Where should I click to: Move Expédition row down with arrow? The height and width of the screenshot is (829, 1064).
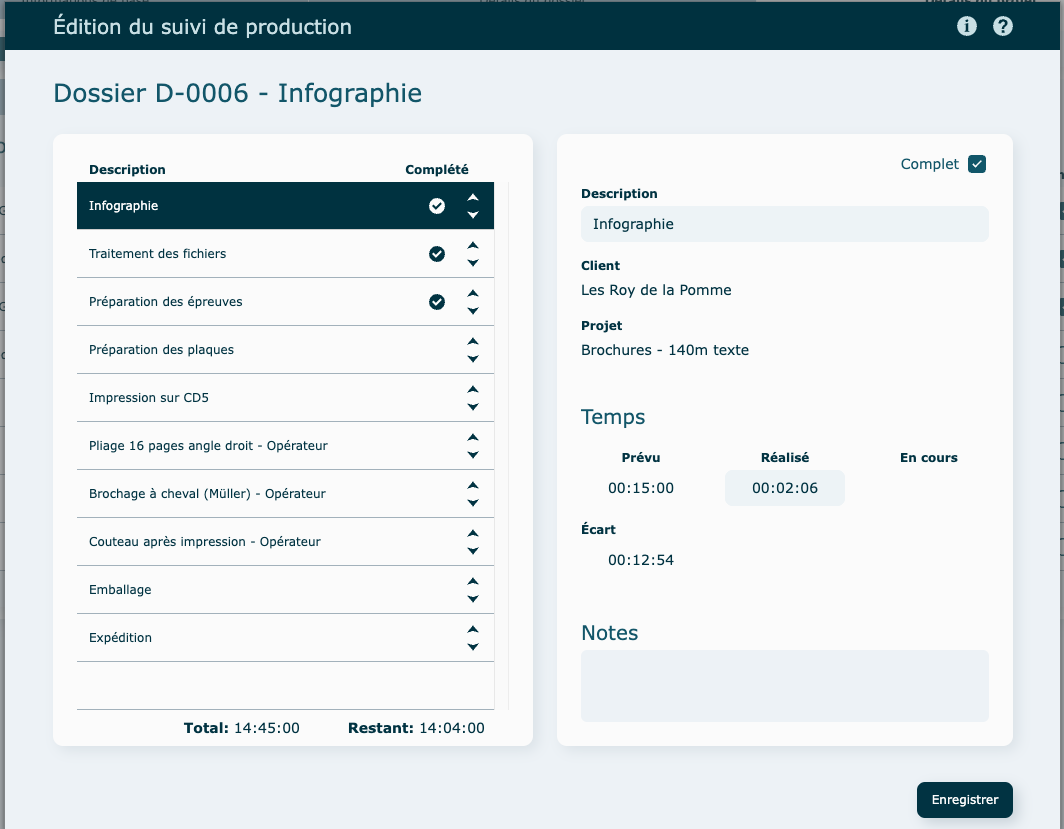(x=473, y=647)
